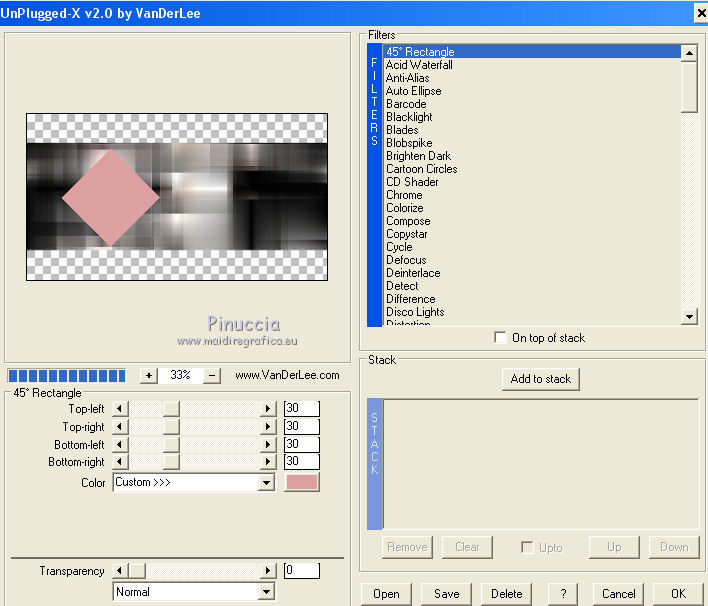
Task: Toggle the Upto checkbox
Action: 526,547
